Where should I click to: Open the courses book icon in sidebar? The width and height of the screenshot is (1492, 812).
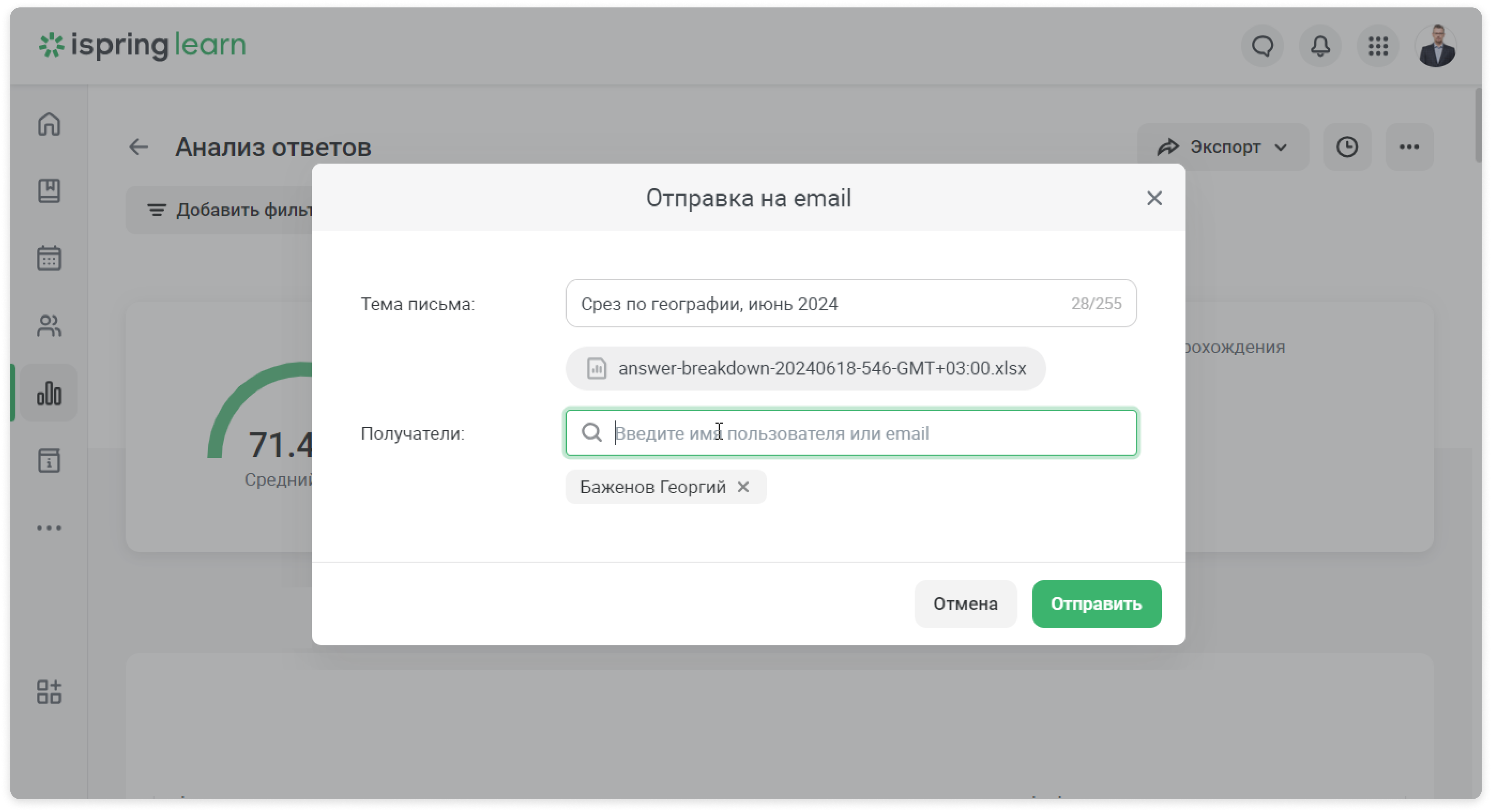point(49,191)
